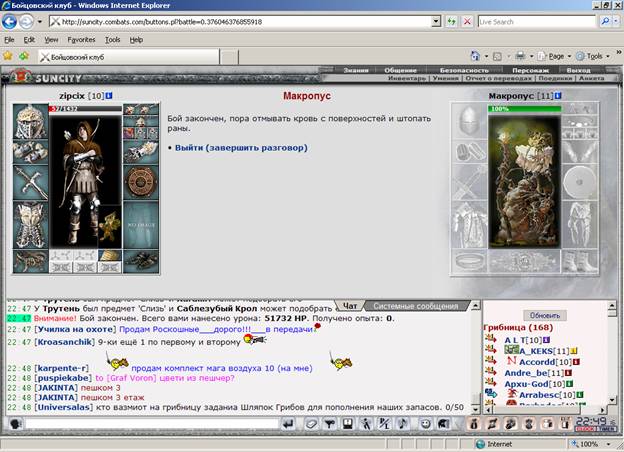Switch to Системные сообщения tab
Screen dimensions: 624x452
point(415,306)
